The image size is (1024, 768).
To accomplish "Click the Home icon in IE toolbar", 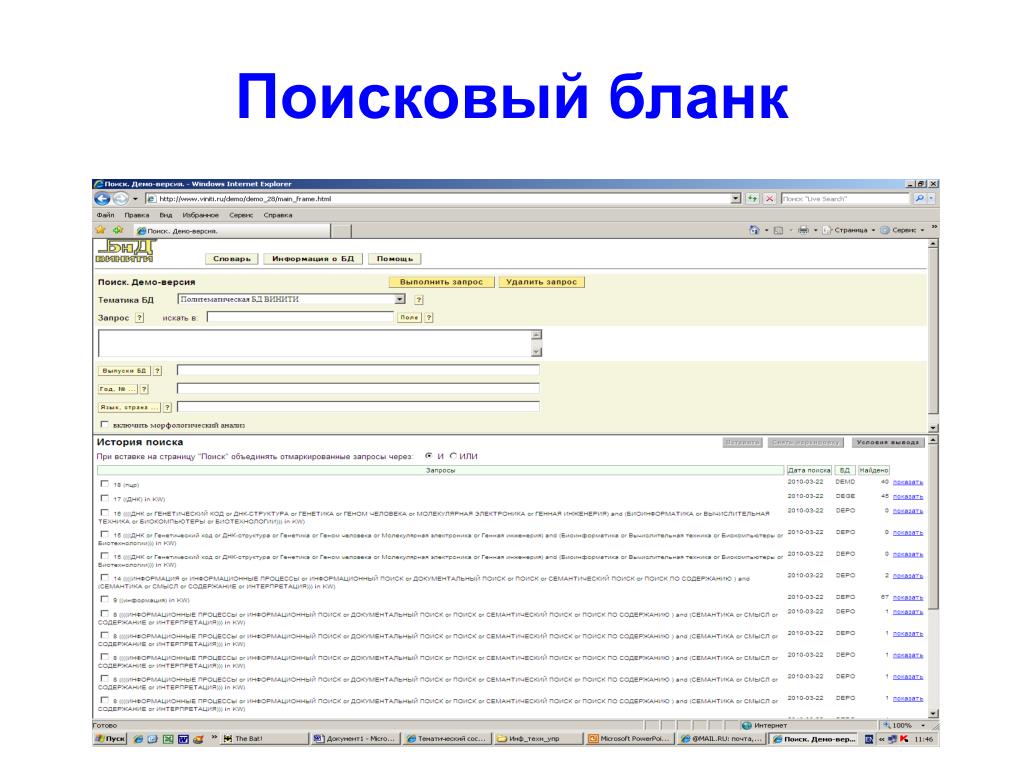I will 754,230.
